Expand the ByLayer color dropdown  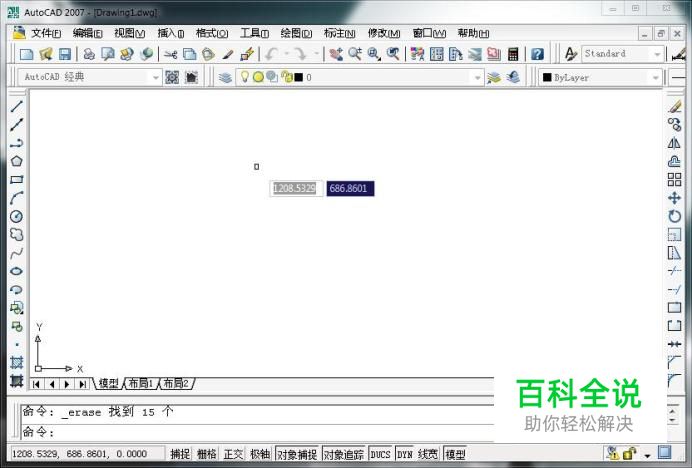click(656, 78)
